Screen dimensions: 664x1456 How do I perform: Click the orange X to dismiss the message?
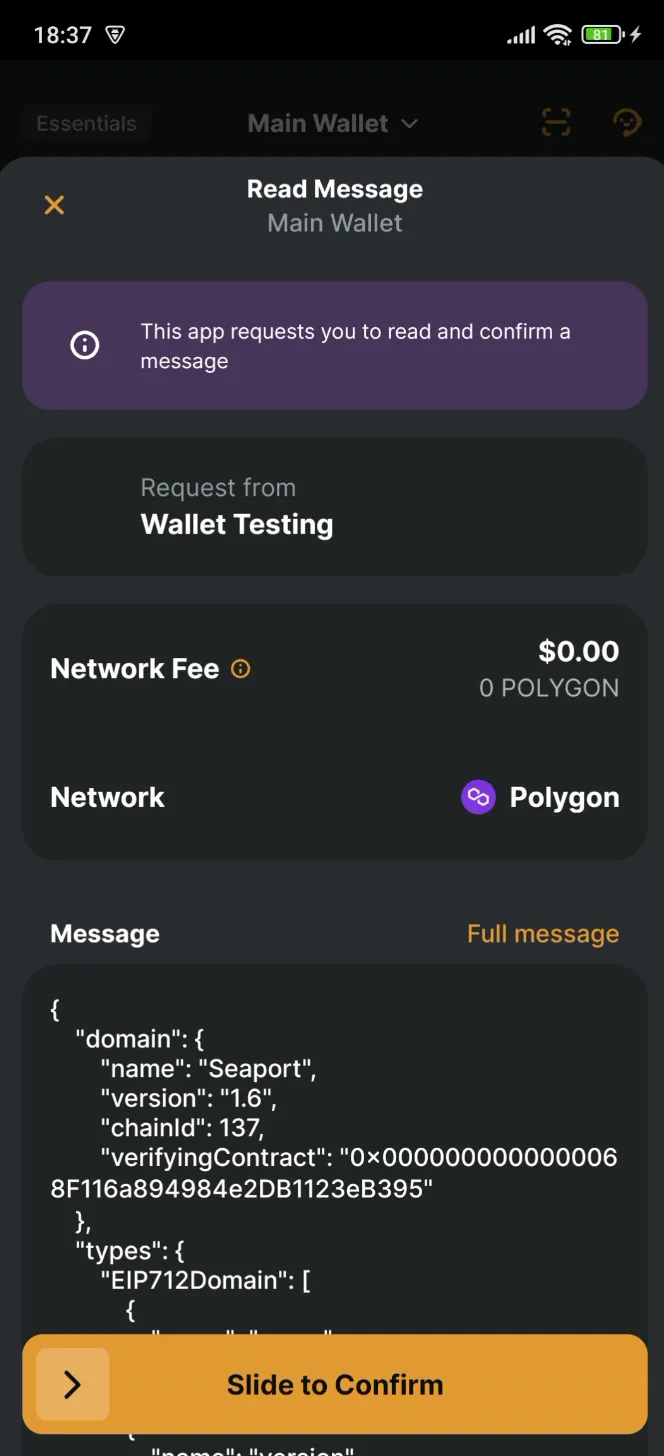click(54, 205)
